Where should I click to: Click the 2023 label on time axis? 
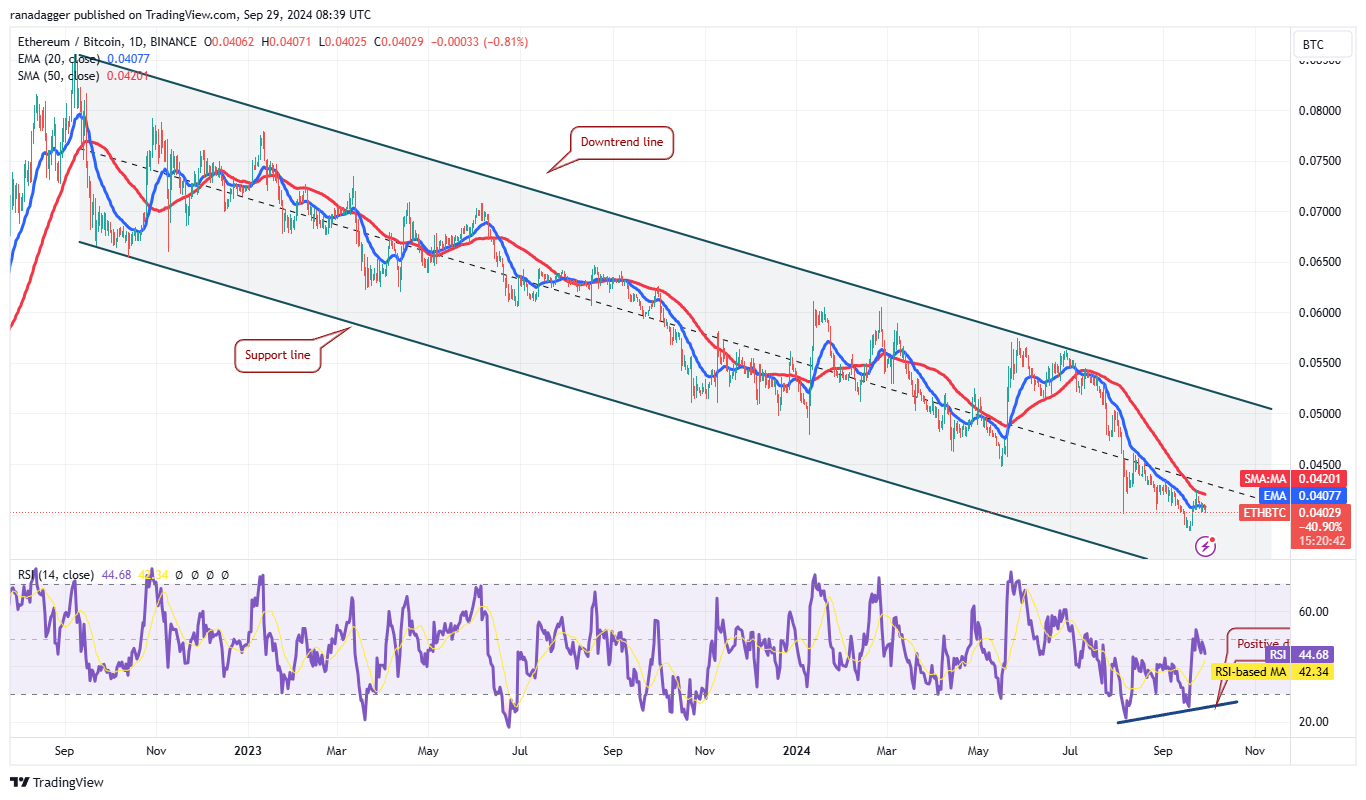246,750
